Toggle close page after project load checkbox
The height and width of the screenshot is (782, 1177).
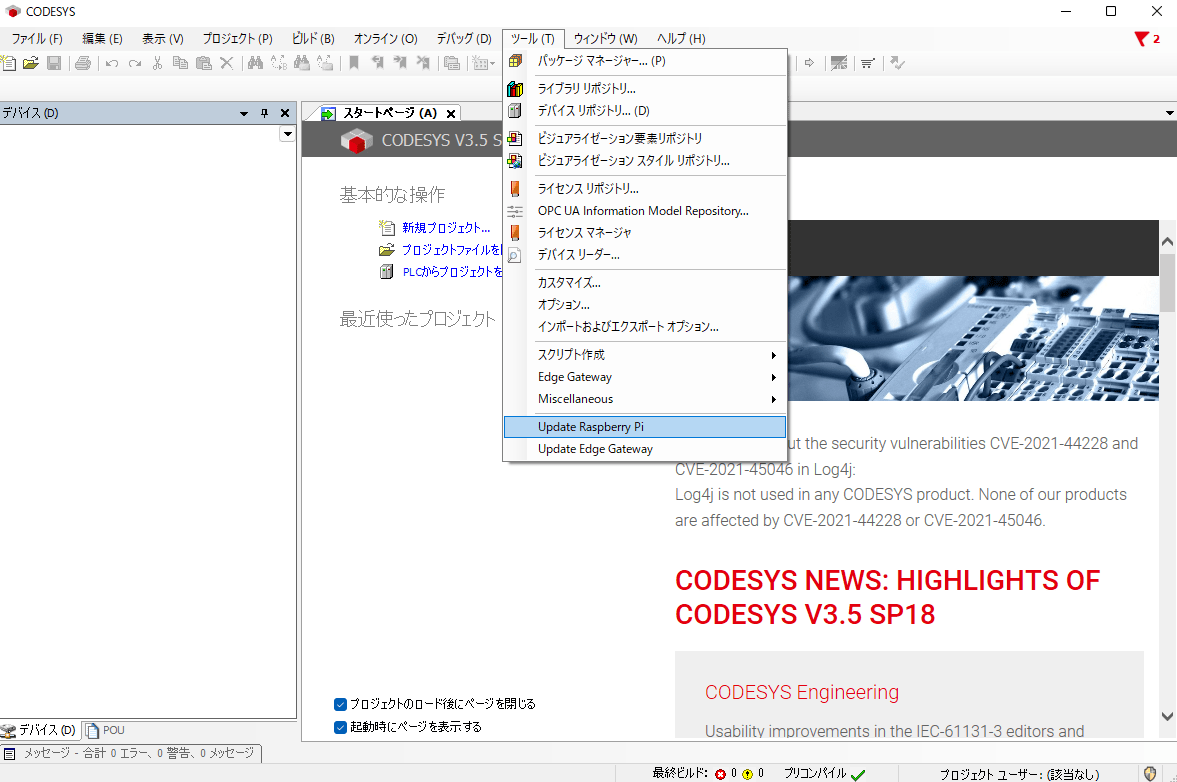click(x=340, y=704)
